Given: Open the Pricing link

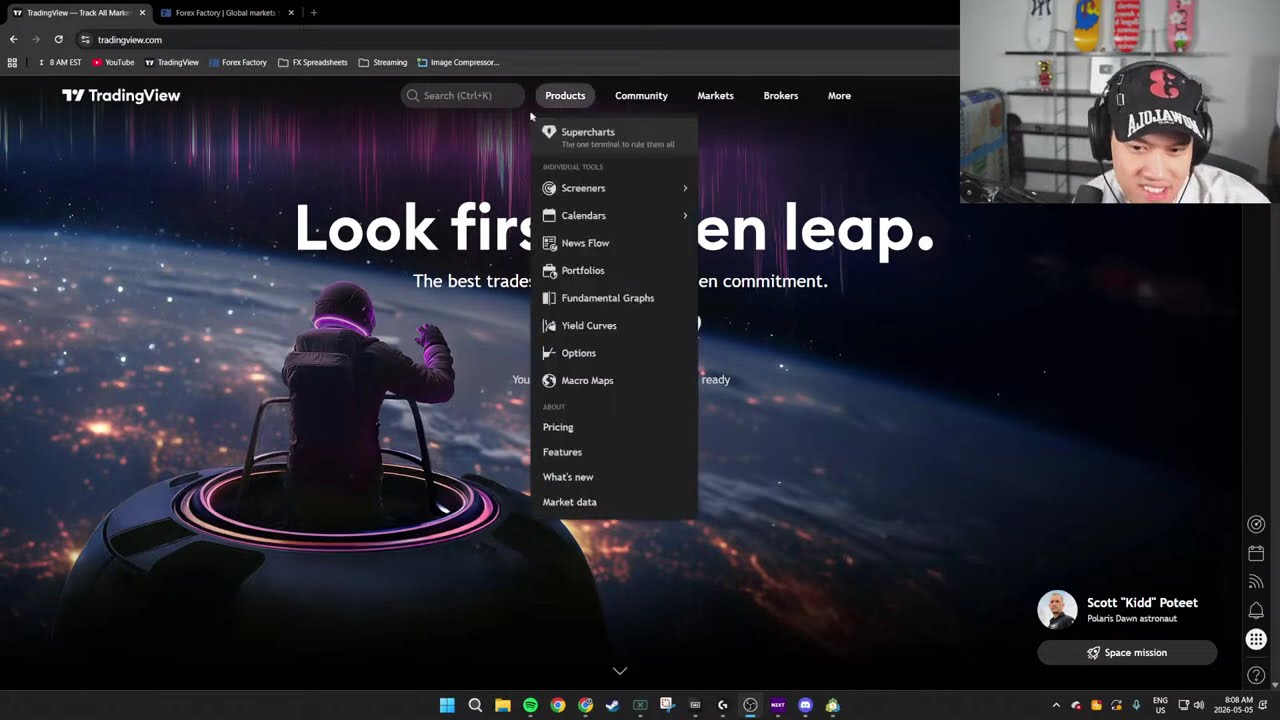Looking at the screenshot, I should 558,427.
